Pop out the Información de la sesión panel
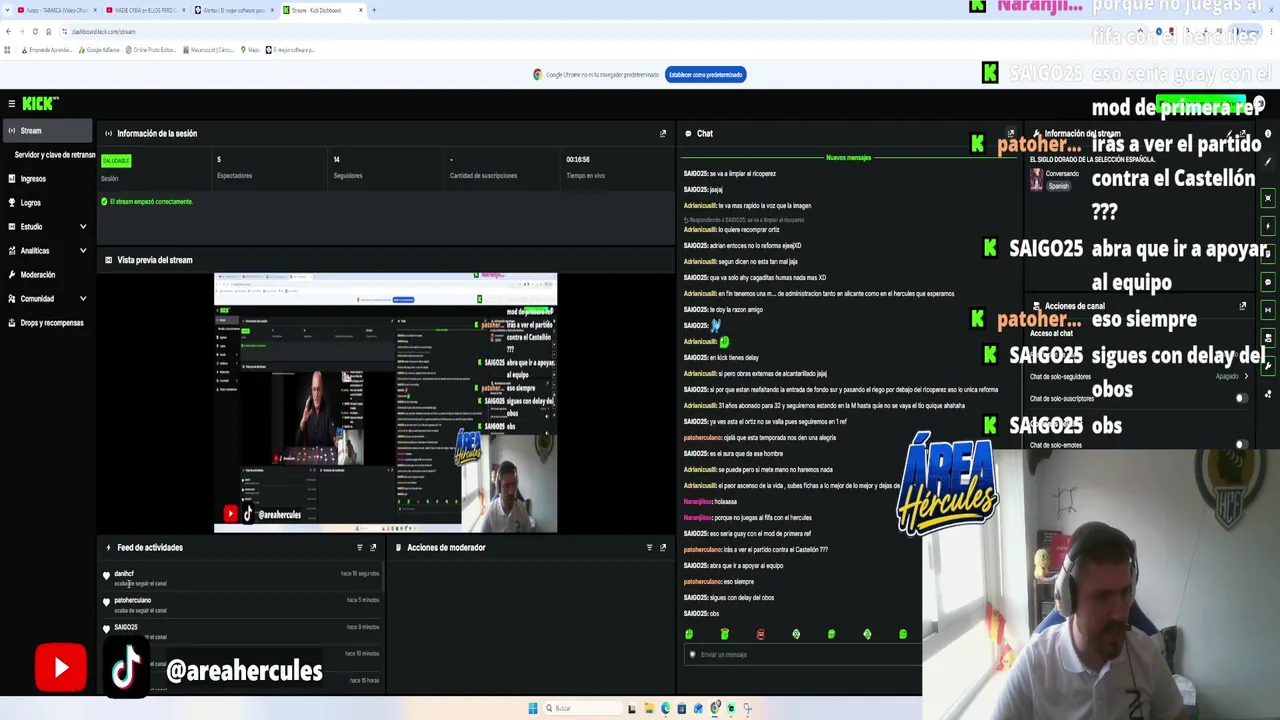1280x720 pixels. click(662, 133)
